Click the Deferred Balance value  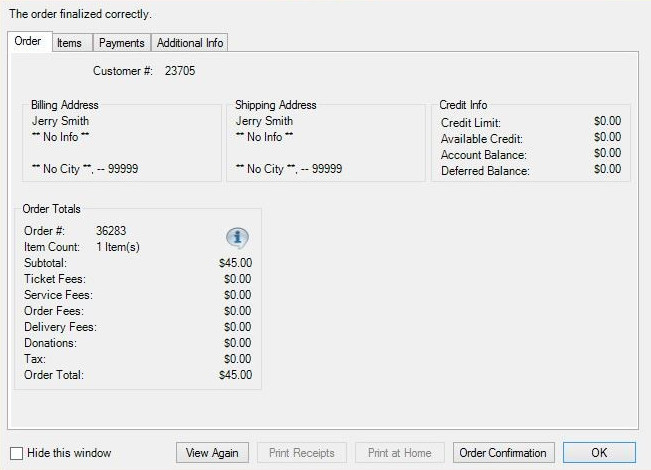[x=607, y=169]
